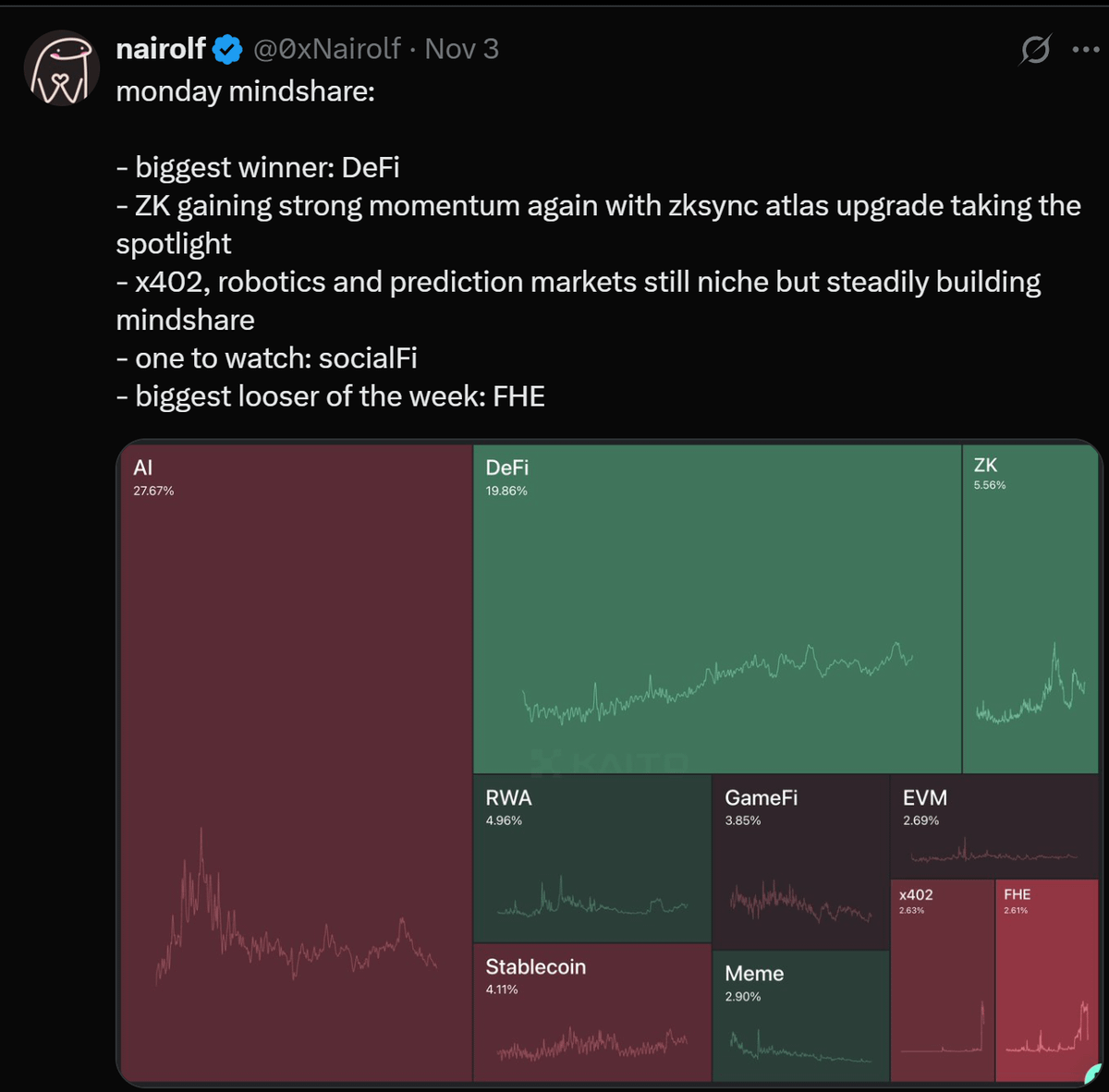This screenshot has width=1109, height=1092.
Task: Click the Grok slashed-circle icon
Action: tap(1035, 49)
